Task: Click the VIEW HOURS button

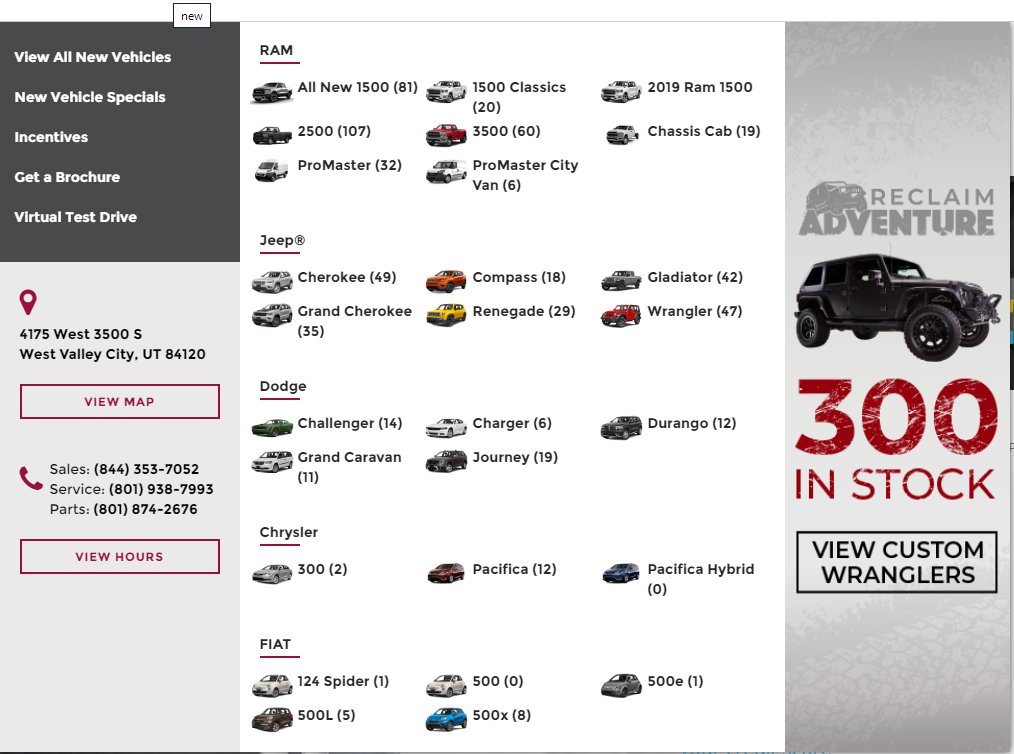Action: pos(120,557)
